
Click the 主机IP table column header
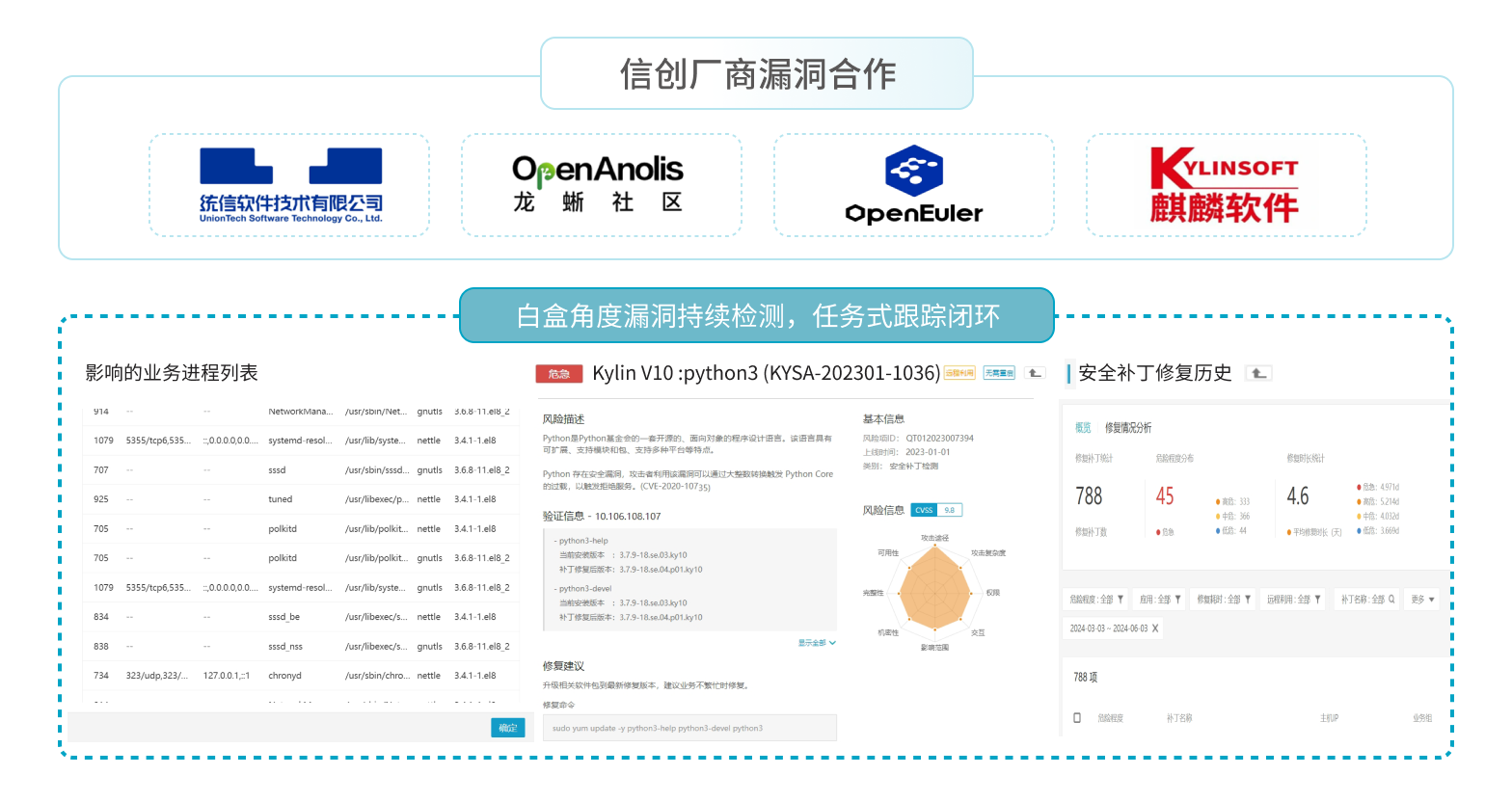point(1330,718)
